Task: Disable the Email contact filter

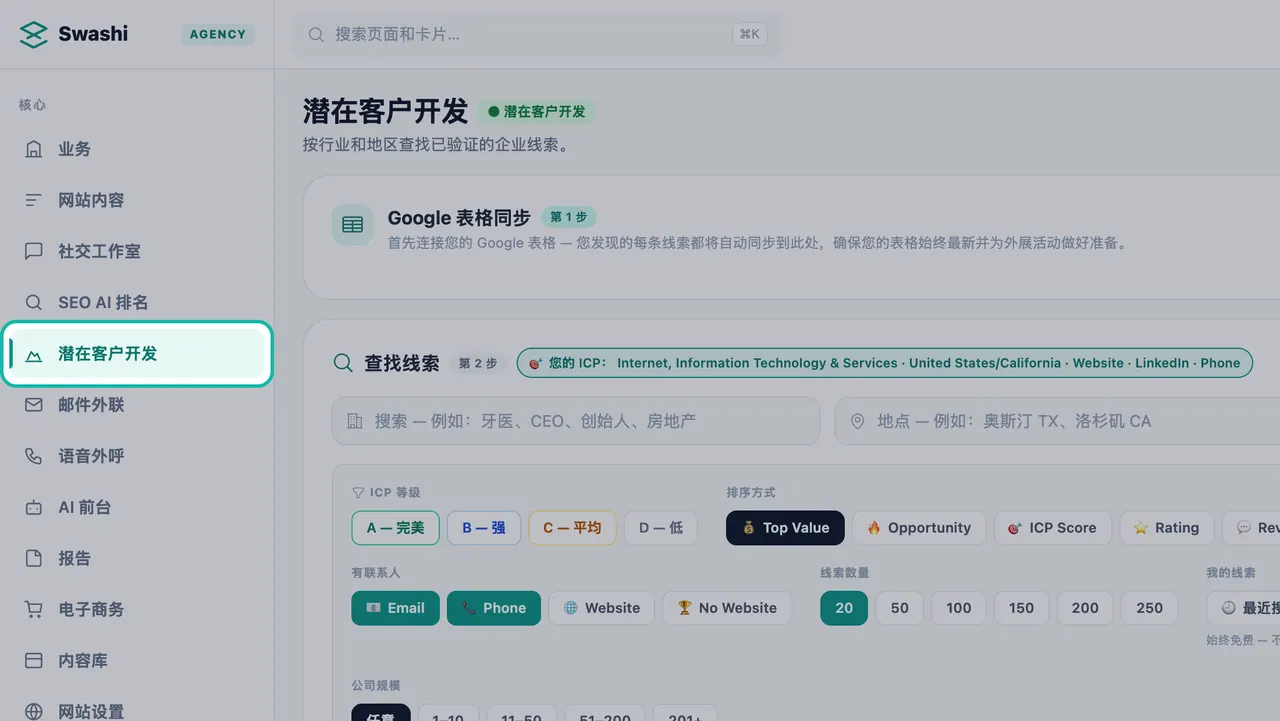Action: tap(395, 608)
